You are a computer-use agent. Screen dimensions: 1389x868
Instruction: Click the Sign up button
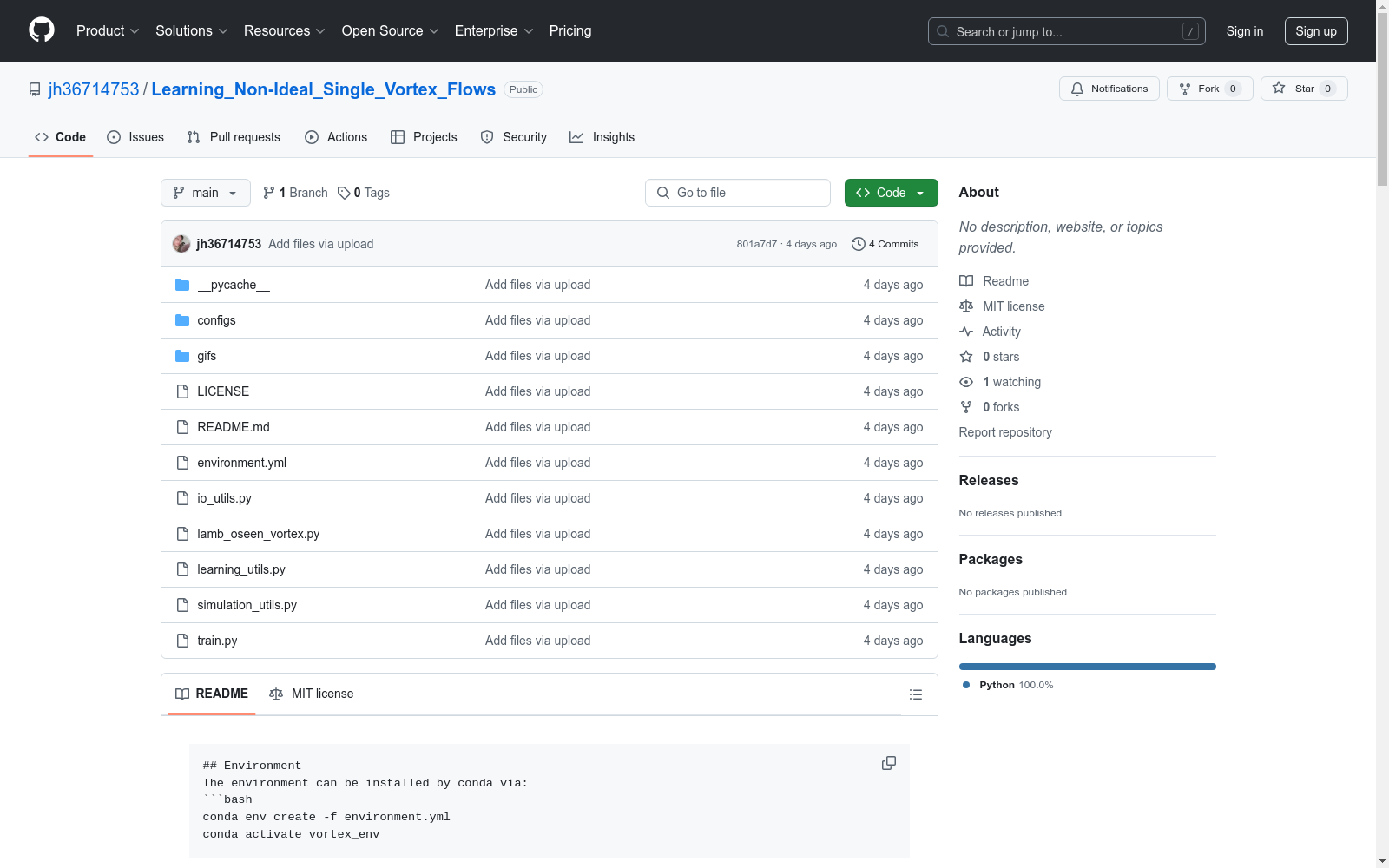(x=1316, y=31)
